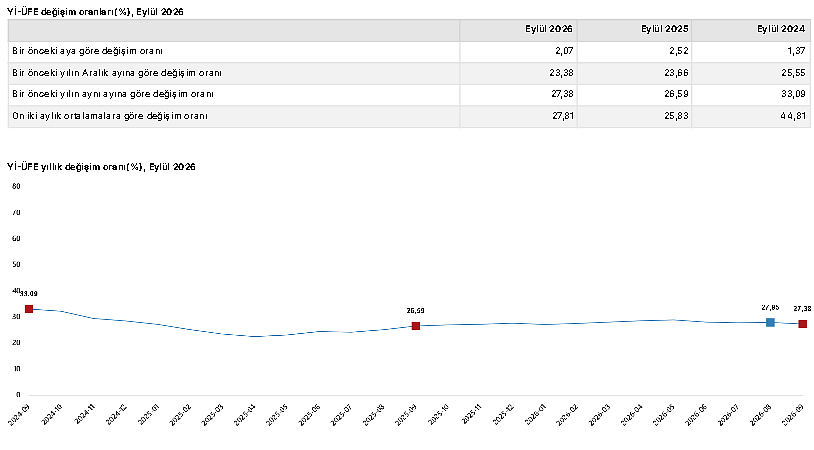
Task: Click the 33,09 table cell
Action: point(793,94)
